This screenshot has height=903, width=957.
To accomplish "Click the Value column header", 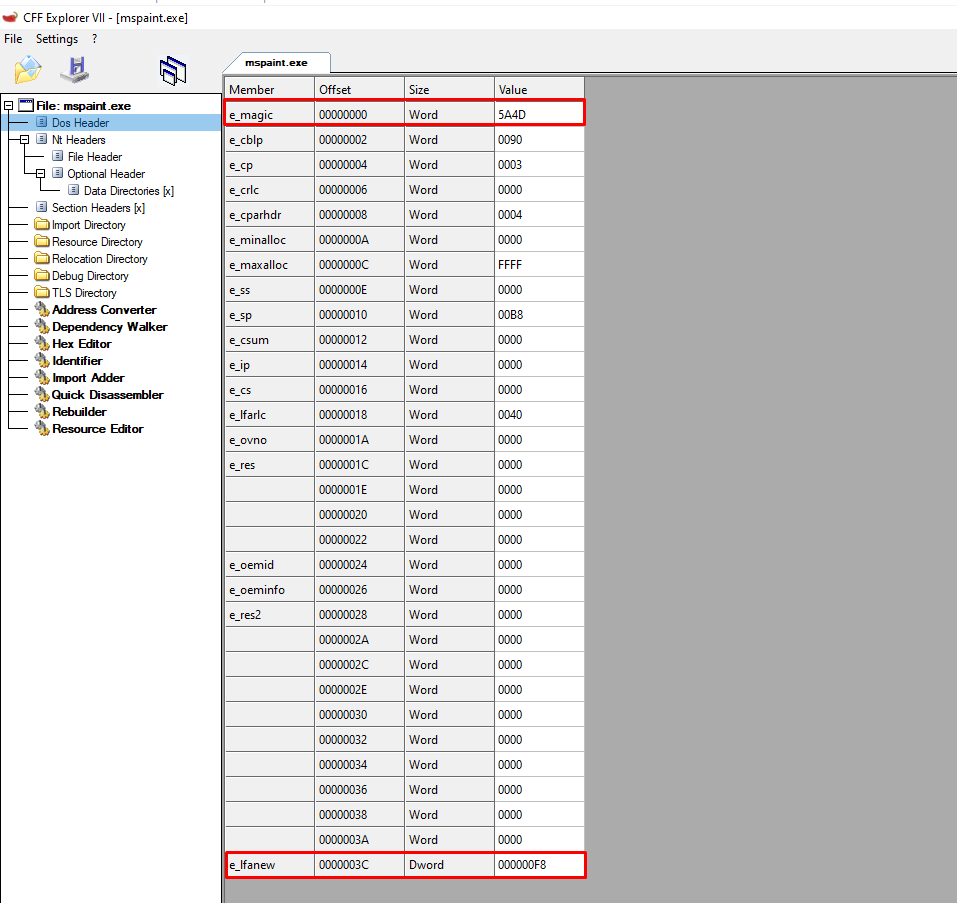I will [x=539, y=90].
